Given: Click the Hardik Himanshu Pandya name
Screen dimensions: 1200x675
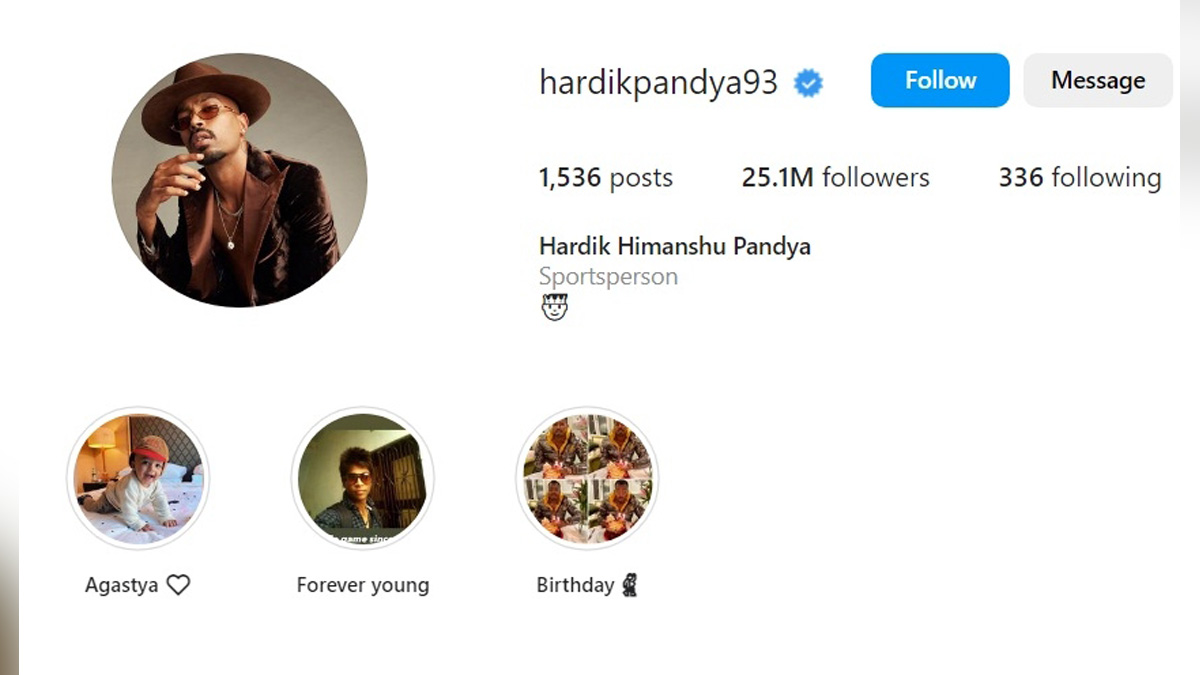Looking at the screenshot, I should tap(675, 246).
